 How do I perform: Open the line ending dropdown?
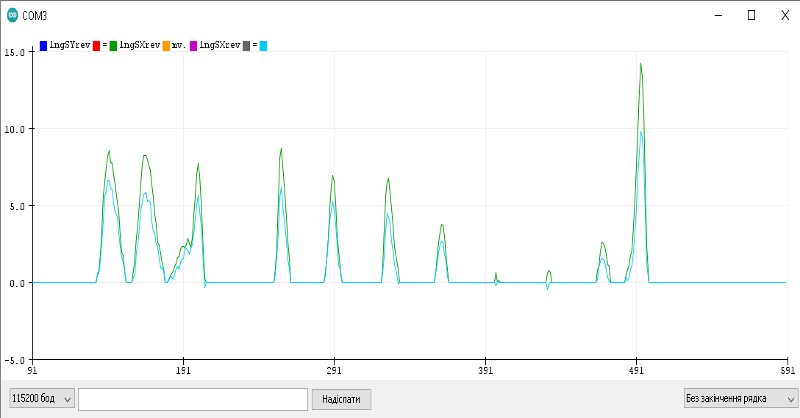click(739, 399)
